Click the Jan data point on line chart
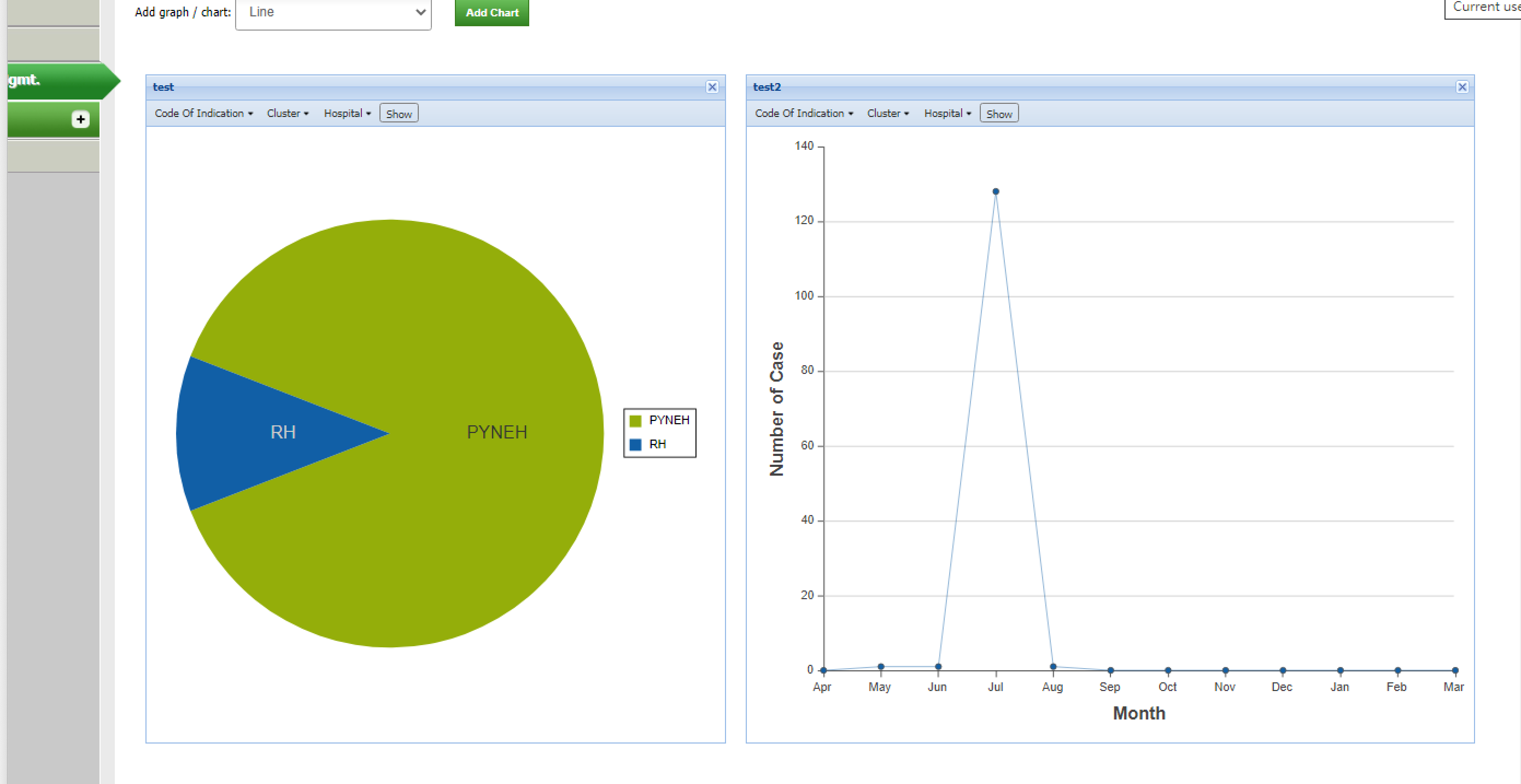This screenshot has height=784, width=1521. [1341, 670]
